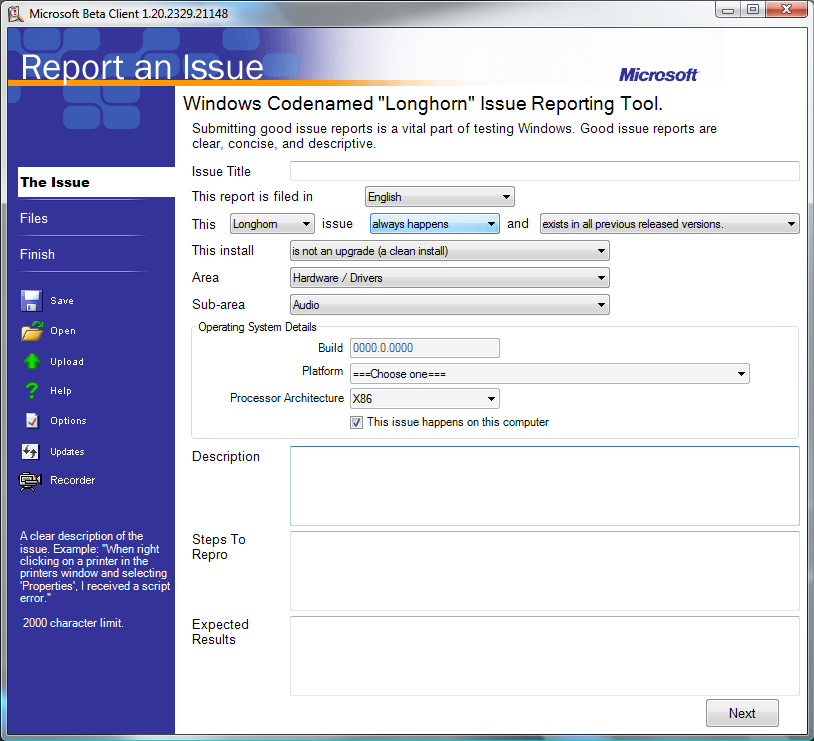Viewport: 814px width, 741px height.
Task: Click the Open label in sidebar
Action: click(63, 331)
